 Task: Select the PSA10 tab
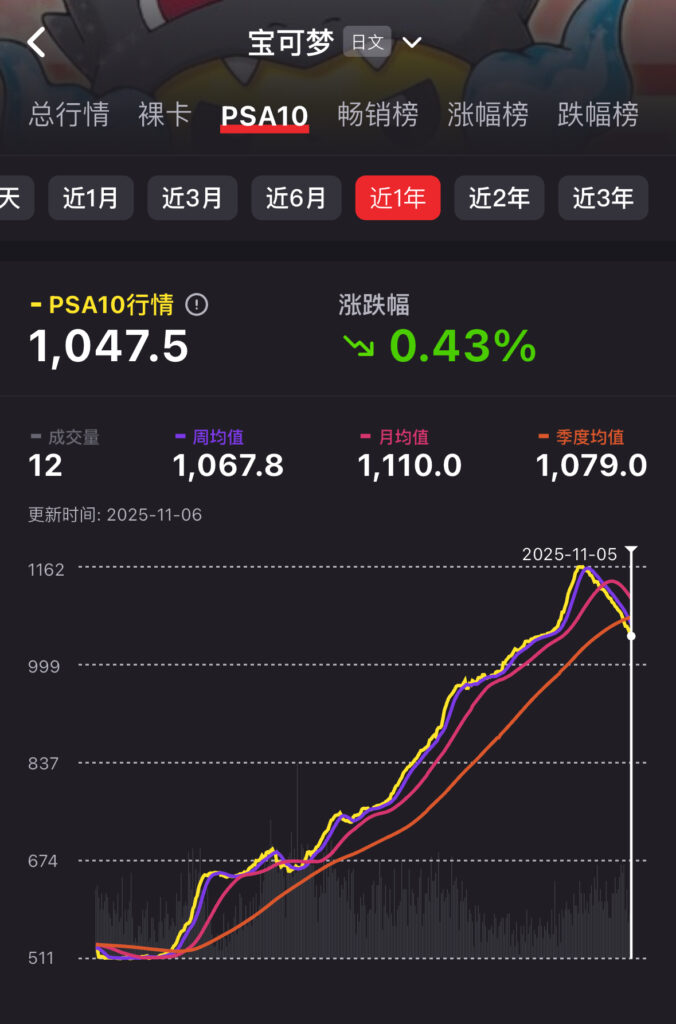[x=264, y=115]
